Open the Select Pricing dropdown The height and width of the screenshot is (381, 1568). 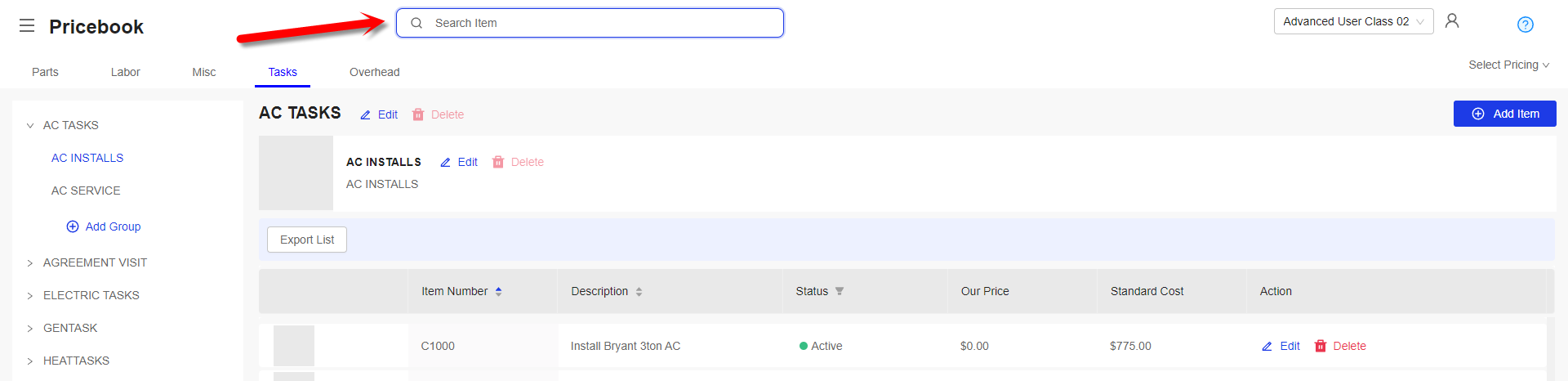[x=1508, y=65]
